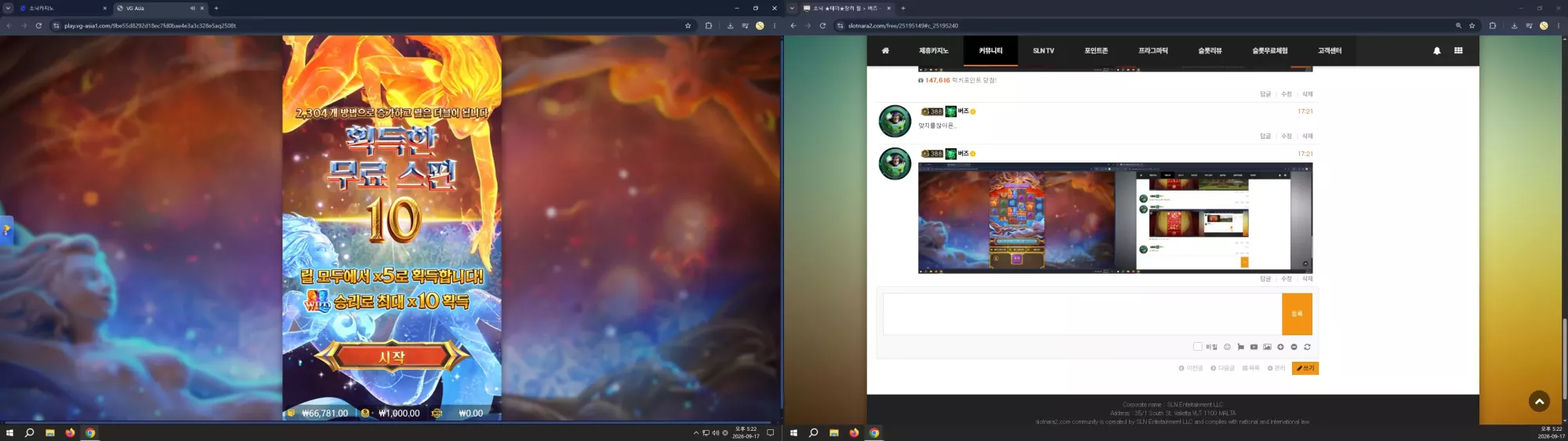1568x441 pixels.
Task: Click the minus circle icon under comment box
Action: 1294,347
